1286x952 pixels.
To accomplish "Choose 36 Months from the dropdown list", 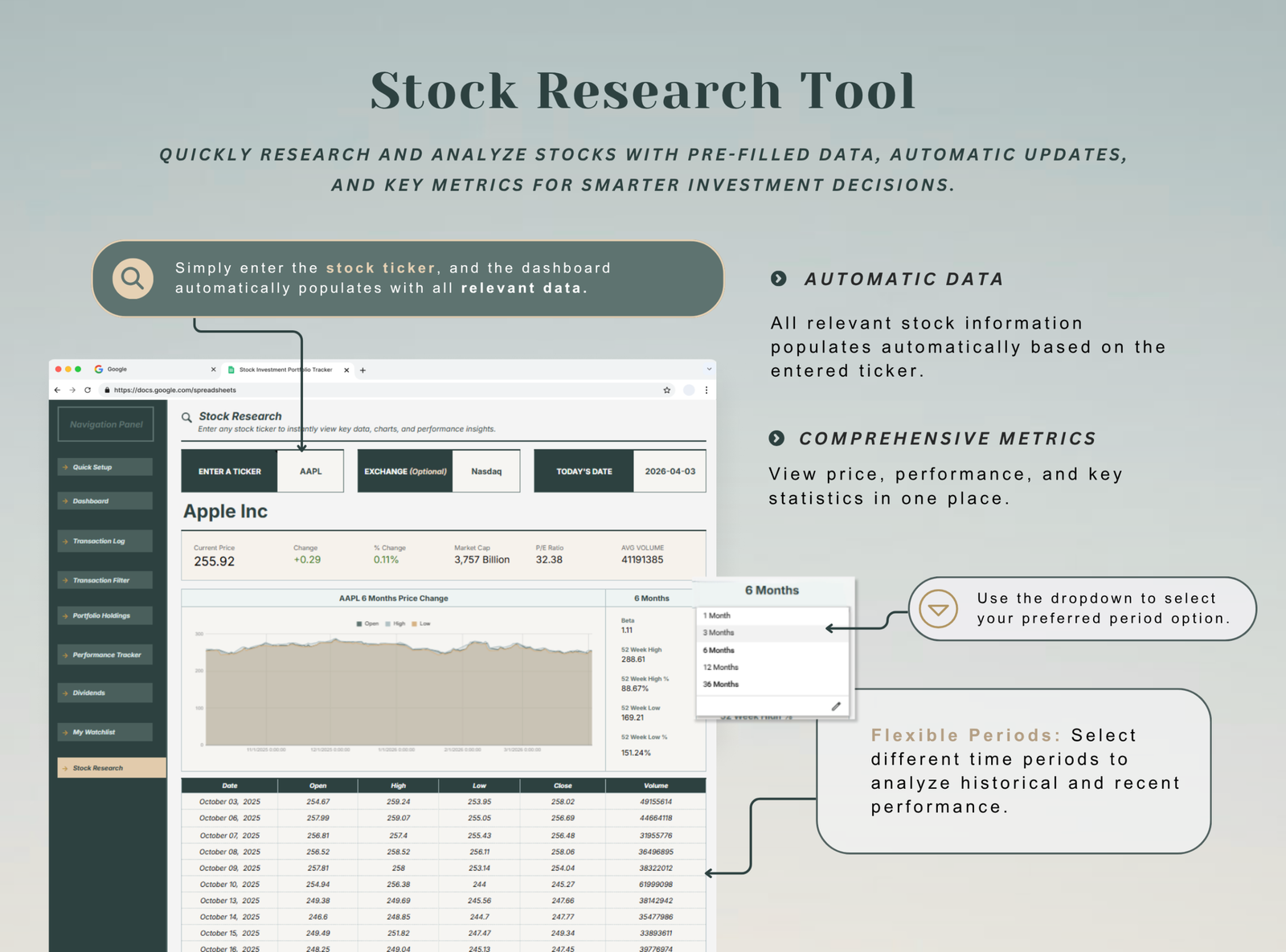I will point(772,684).
